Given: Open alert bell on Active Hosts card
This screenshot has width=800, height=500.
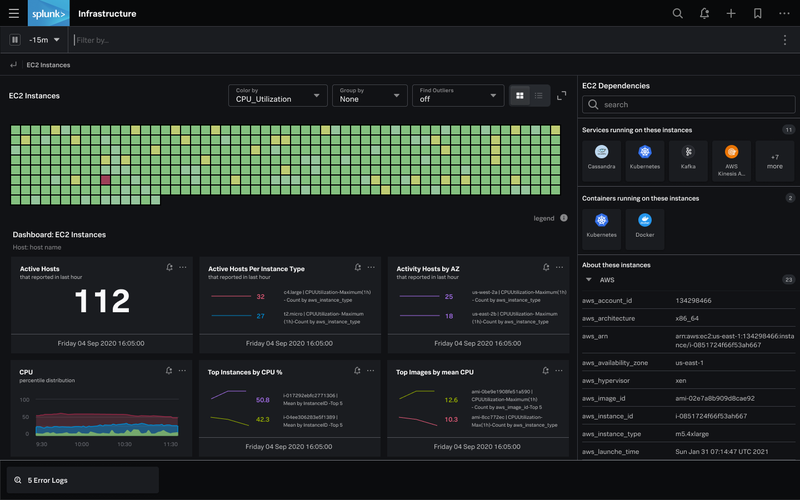Looking at the screenshot, I should tap(169, 267).
